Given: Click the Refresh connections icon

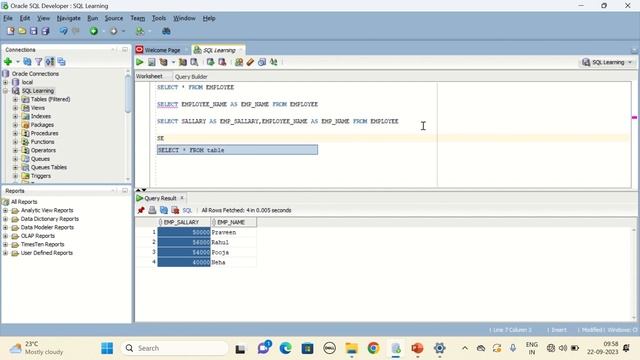Looking at the screenshot, I should pyautogui.click(x=27, y=62).
